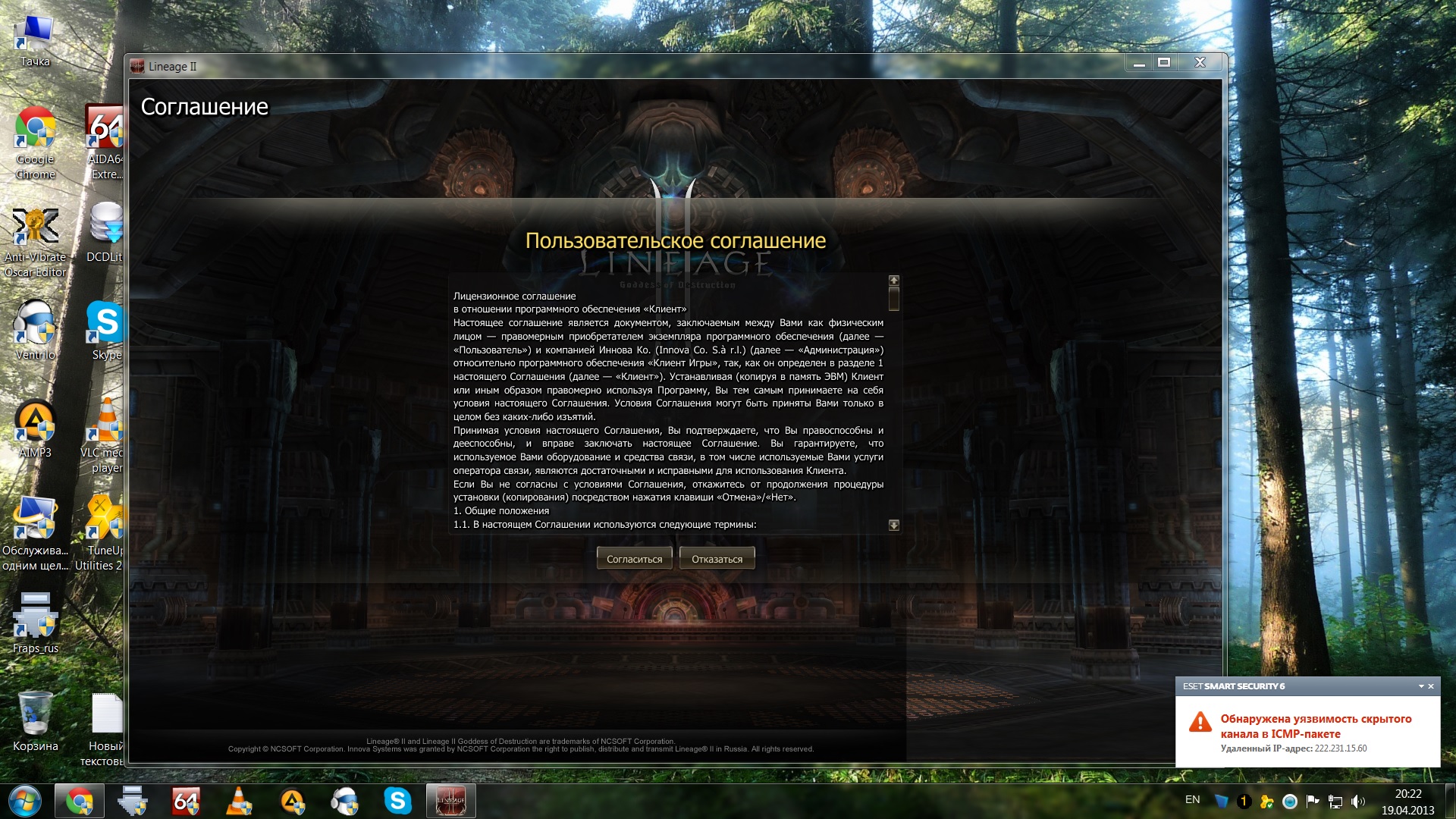Switch the EN language indicator
Screen dimensions: 1456x819
click(1192, 800)
